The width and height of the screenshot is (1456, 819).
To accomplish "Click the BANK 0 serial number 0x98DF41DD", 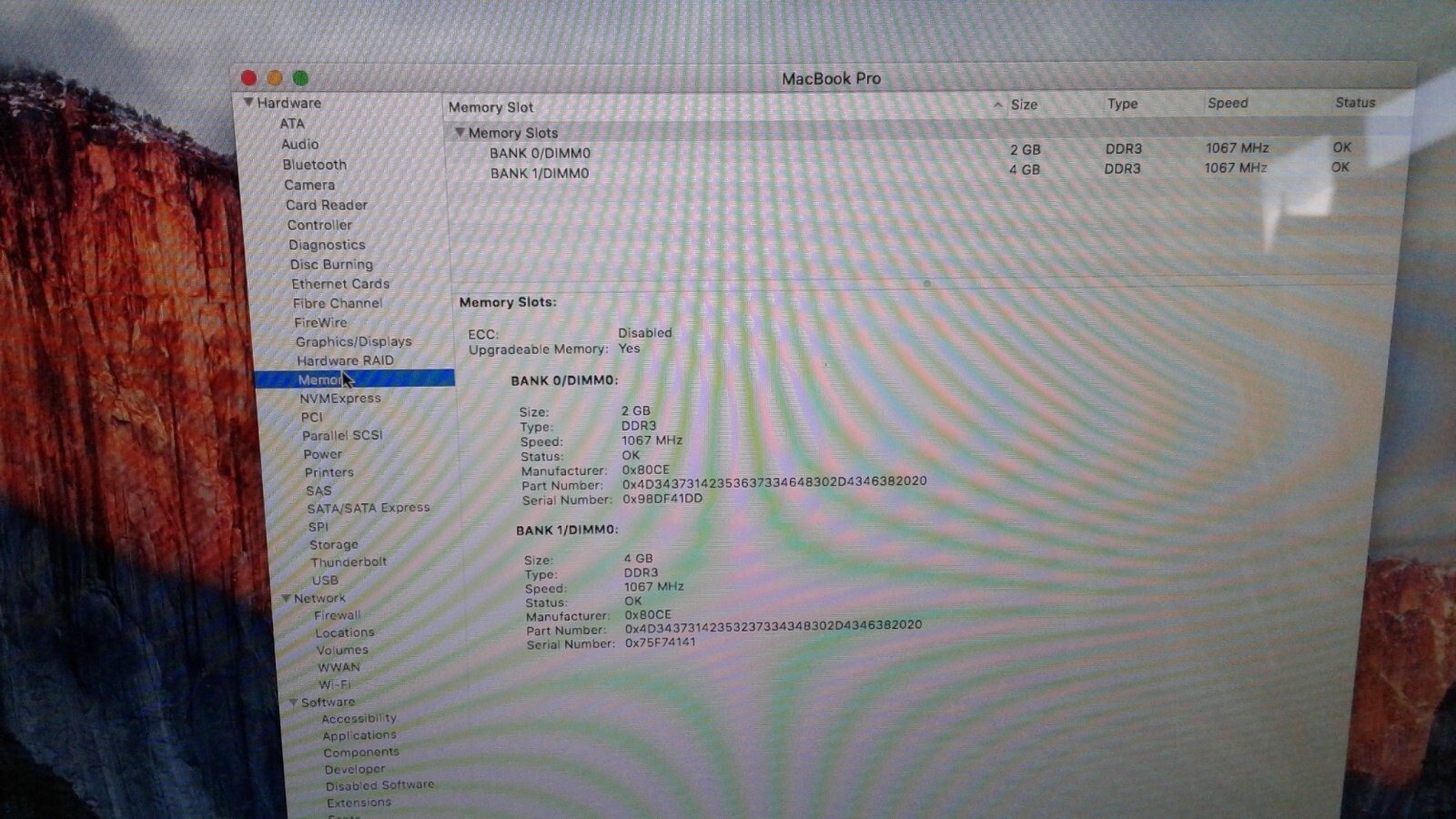I will (662, 499).
